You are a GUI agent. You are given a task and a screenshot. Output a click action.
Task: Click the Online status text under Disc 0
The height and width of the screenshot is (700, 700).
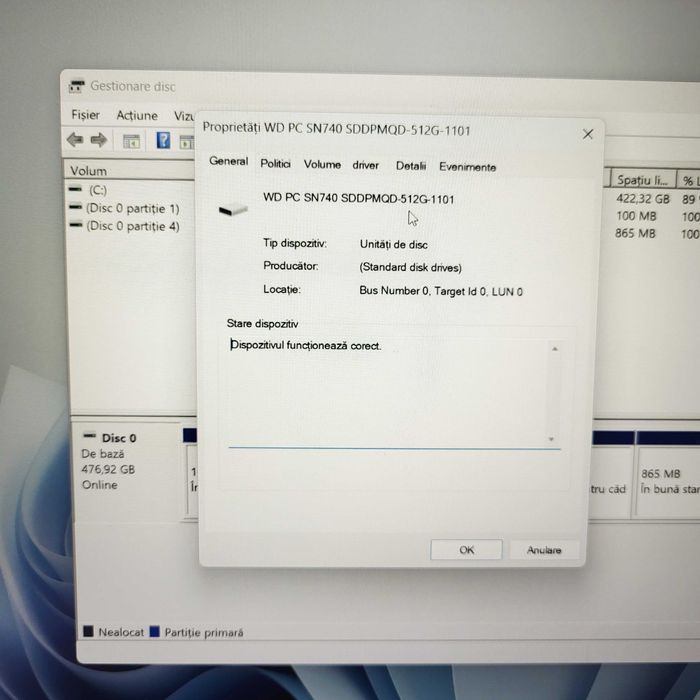click(100, 485)
